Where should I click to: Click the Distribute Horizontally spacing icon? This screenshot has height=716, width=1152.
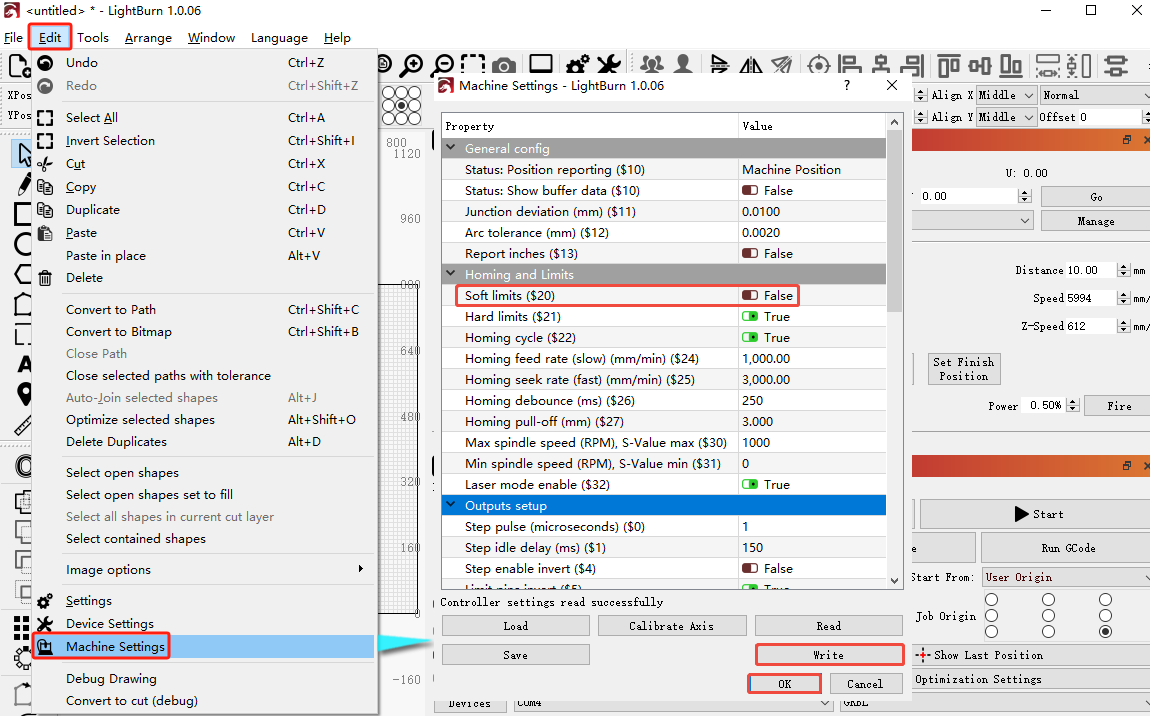point(1048,65)
